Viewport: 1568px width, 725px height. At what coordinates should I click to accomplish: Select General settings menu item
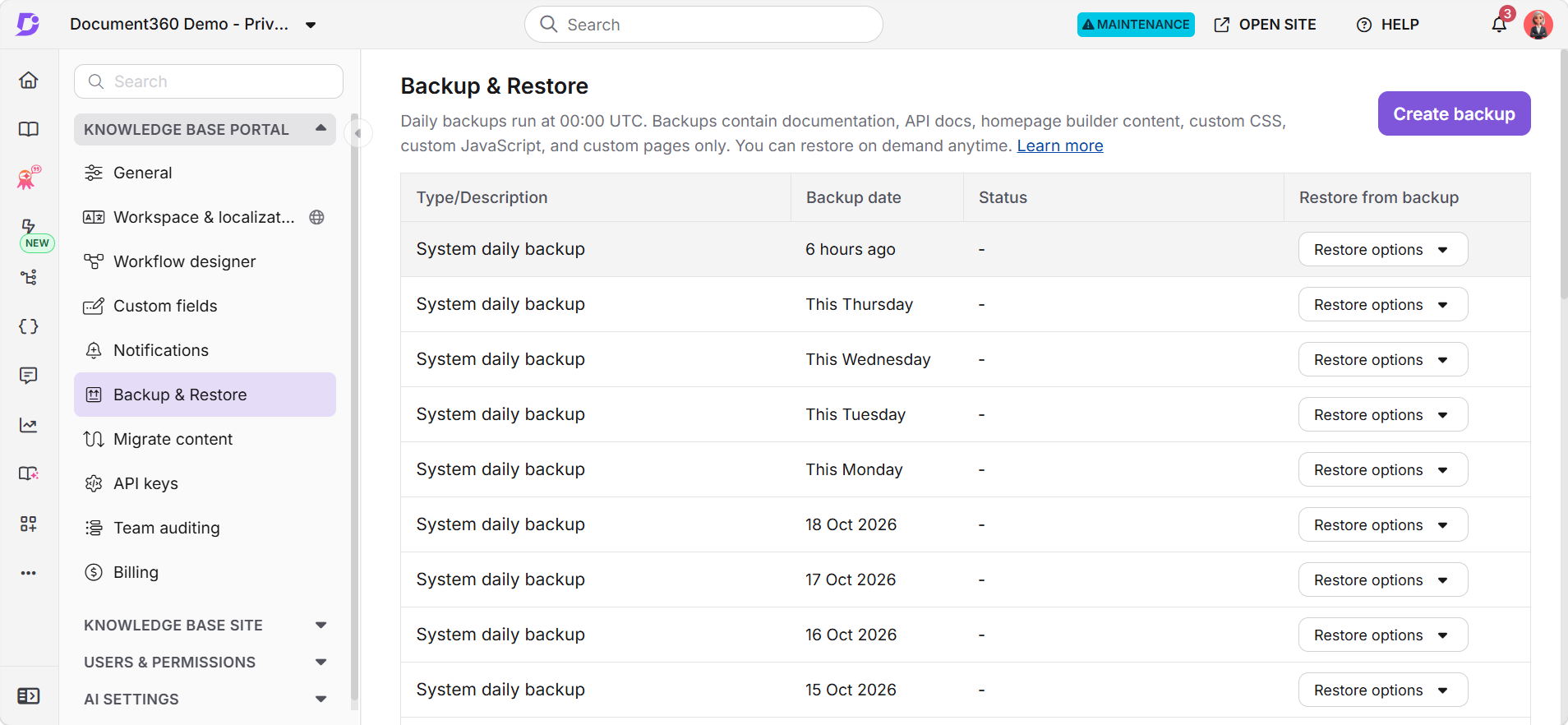tap(205, 173)
